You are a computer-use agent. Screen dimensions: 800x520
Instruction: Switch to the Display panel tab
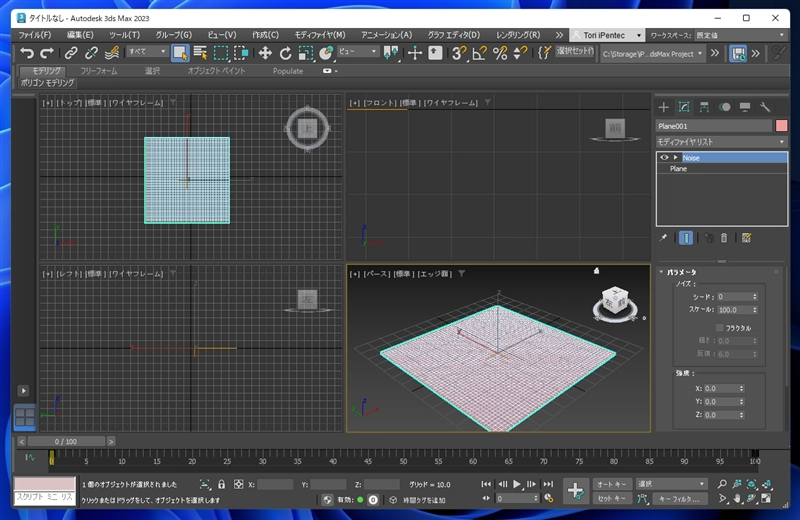[745, 107]
